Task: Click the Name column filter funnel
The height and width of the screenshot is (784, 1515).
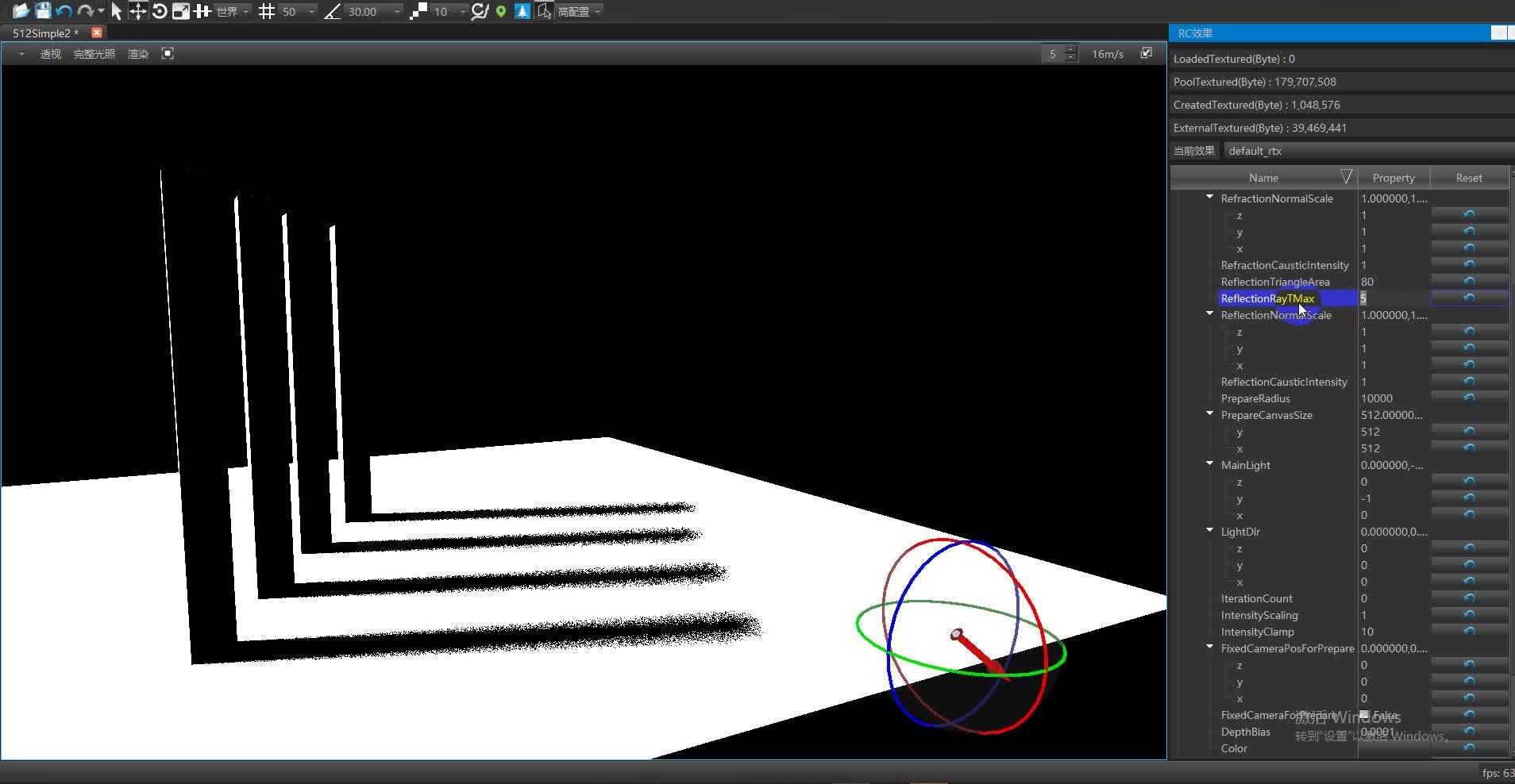Action: [x=1345, y=176]
